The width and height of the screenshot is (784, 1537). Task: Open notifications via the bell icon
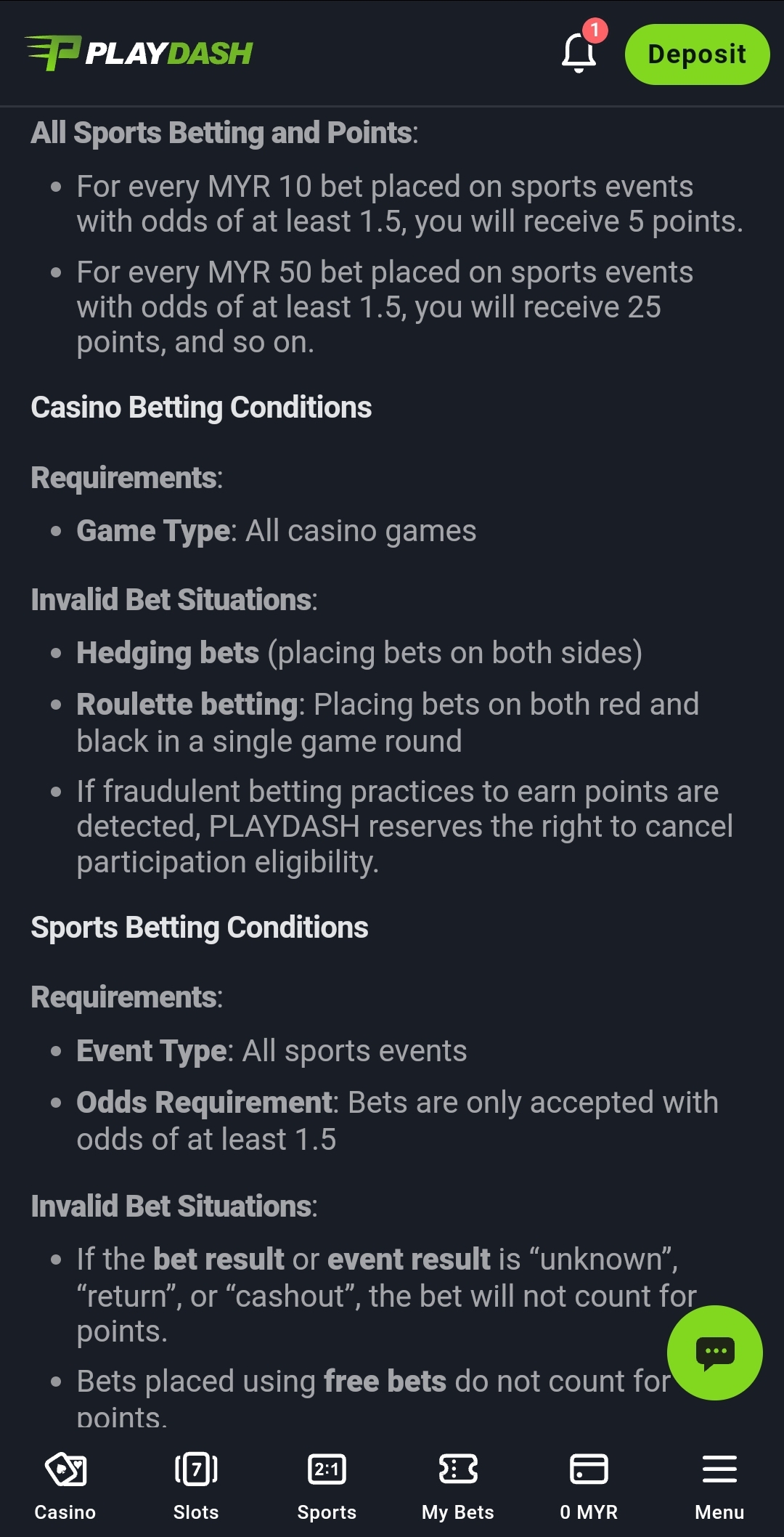click(x=579, y=54)
